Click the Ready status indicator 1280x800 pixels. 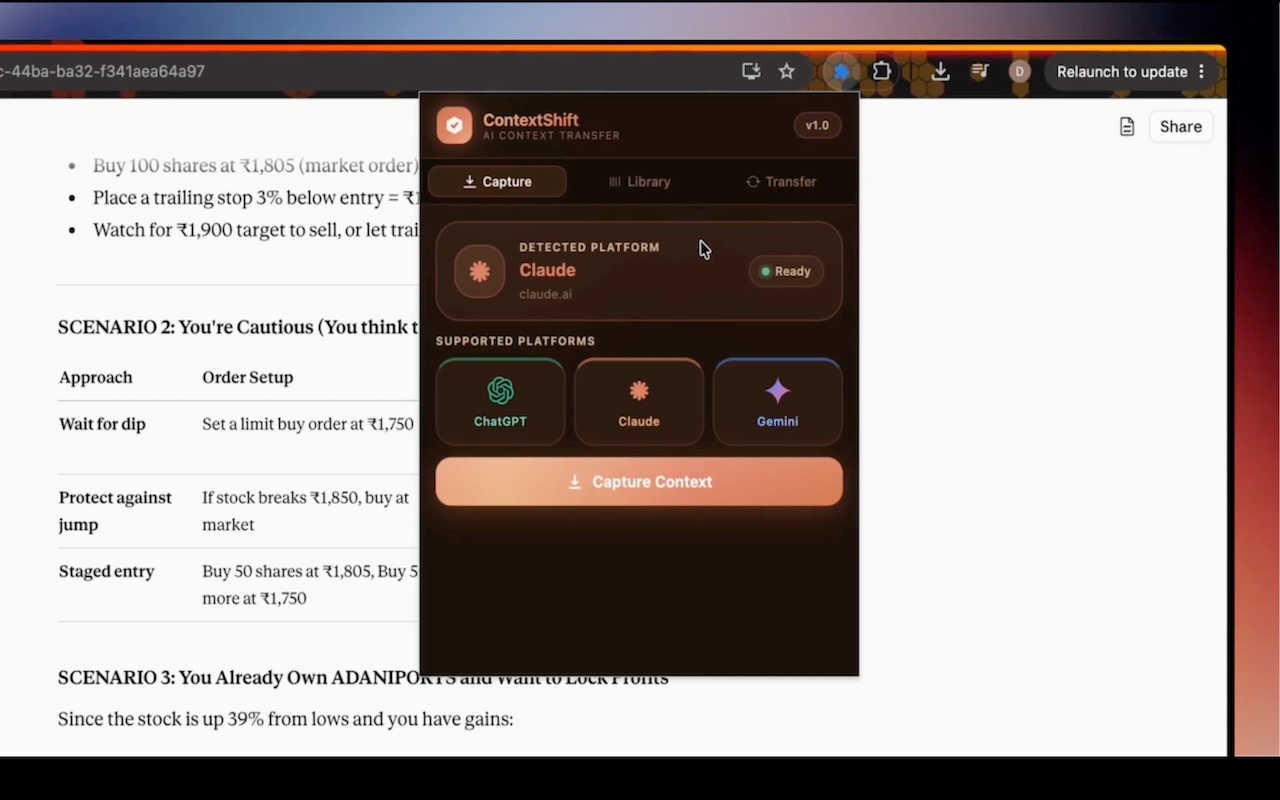pos(786,271)
